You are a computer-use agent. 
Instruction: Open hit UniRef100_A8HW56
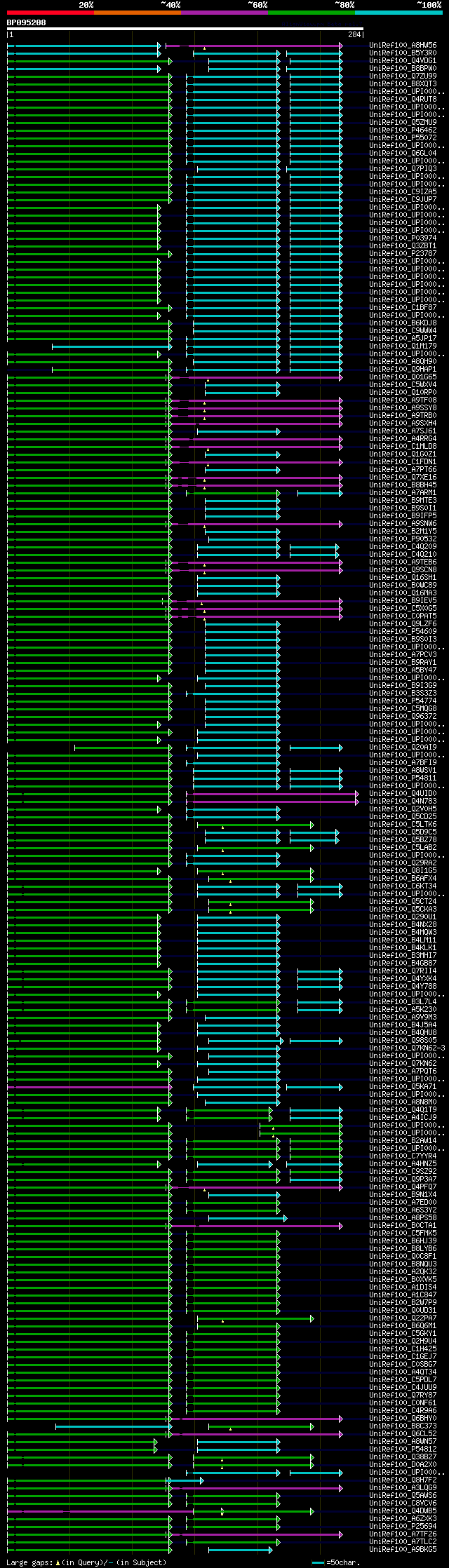point(403,45)
